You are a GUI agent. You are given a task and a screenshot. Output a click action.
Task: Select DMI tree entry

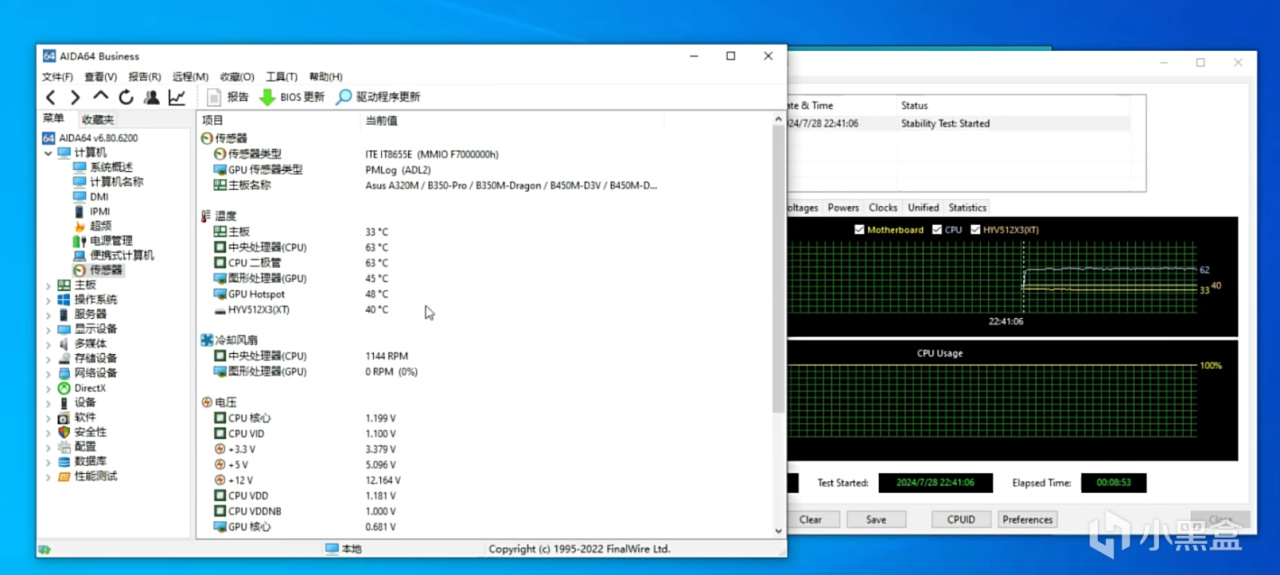pyautogui.click(x=99, y=197)
